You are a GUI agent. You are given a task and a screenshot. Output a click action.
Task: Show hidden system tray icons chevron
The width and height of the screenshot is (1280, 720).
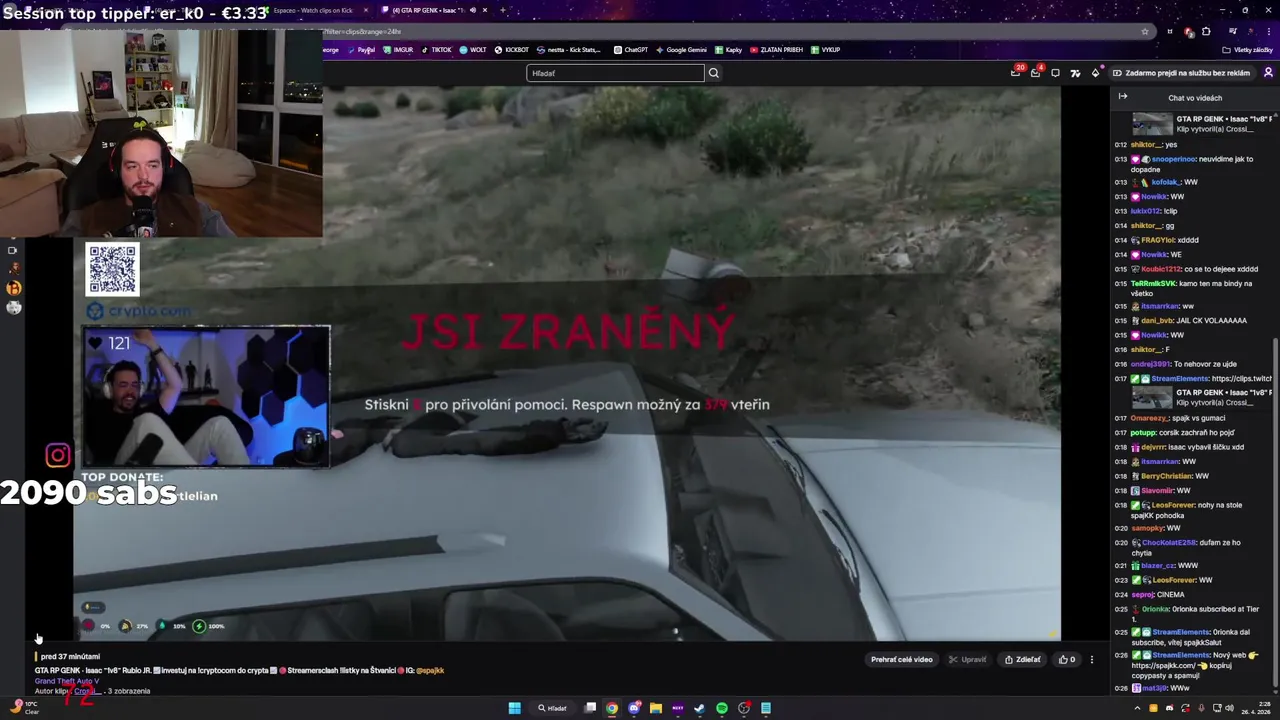[1137, 708]
